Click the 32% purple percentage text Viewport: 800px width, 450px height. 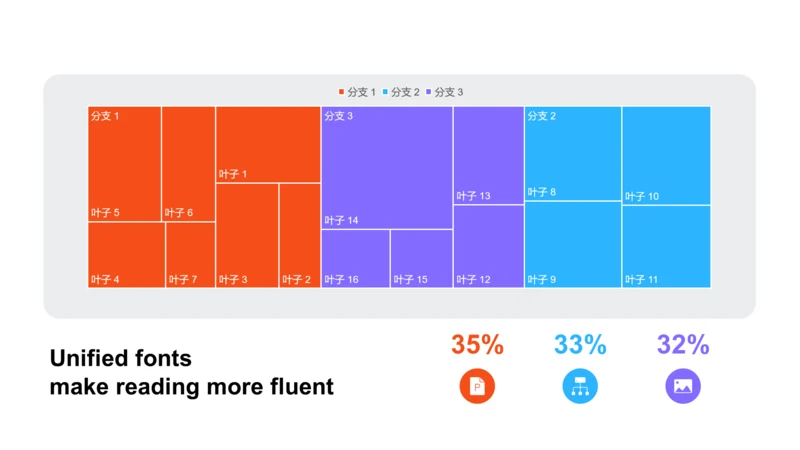click(683, 344)
